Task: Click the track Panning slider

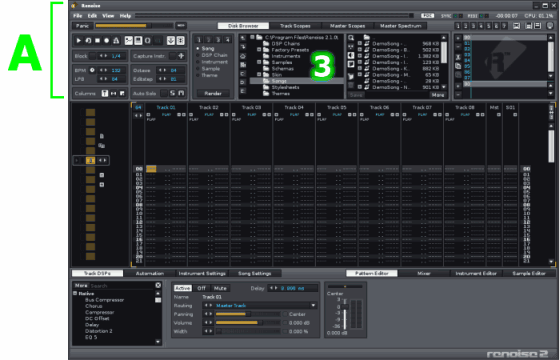Action: pos(247,314)
